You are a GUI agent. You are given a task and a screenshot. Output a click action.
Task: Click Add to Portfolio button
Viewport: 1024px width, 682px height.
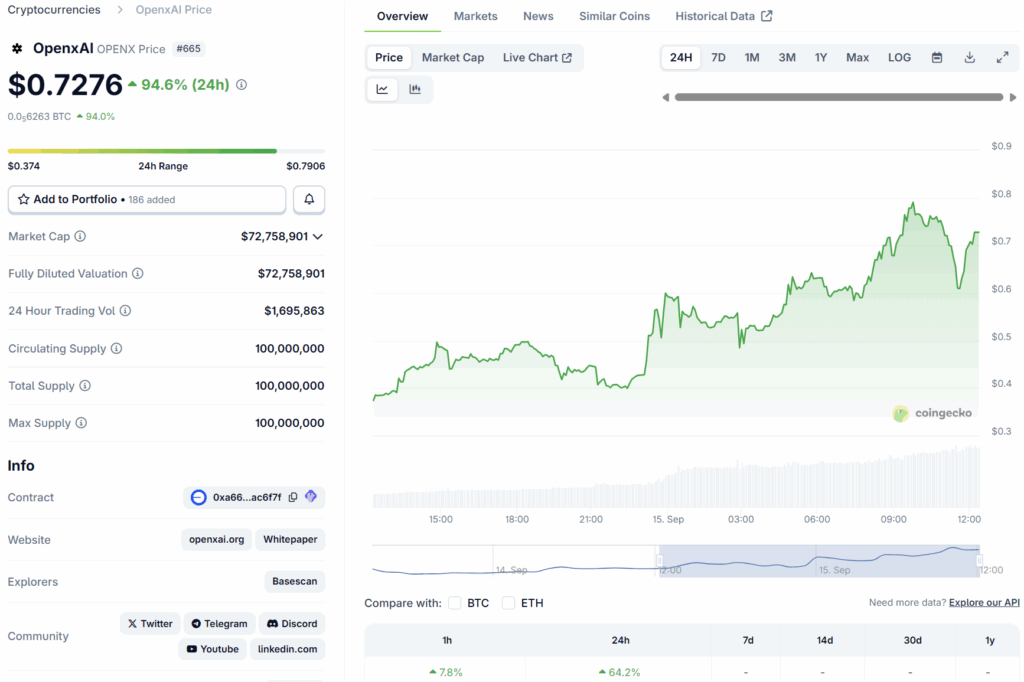click(x=147, y=200)
